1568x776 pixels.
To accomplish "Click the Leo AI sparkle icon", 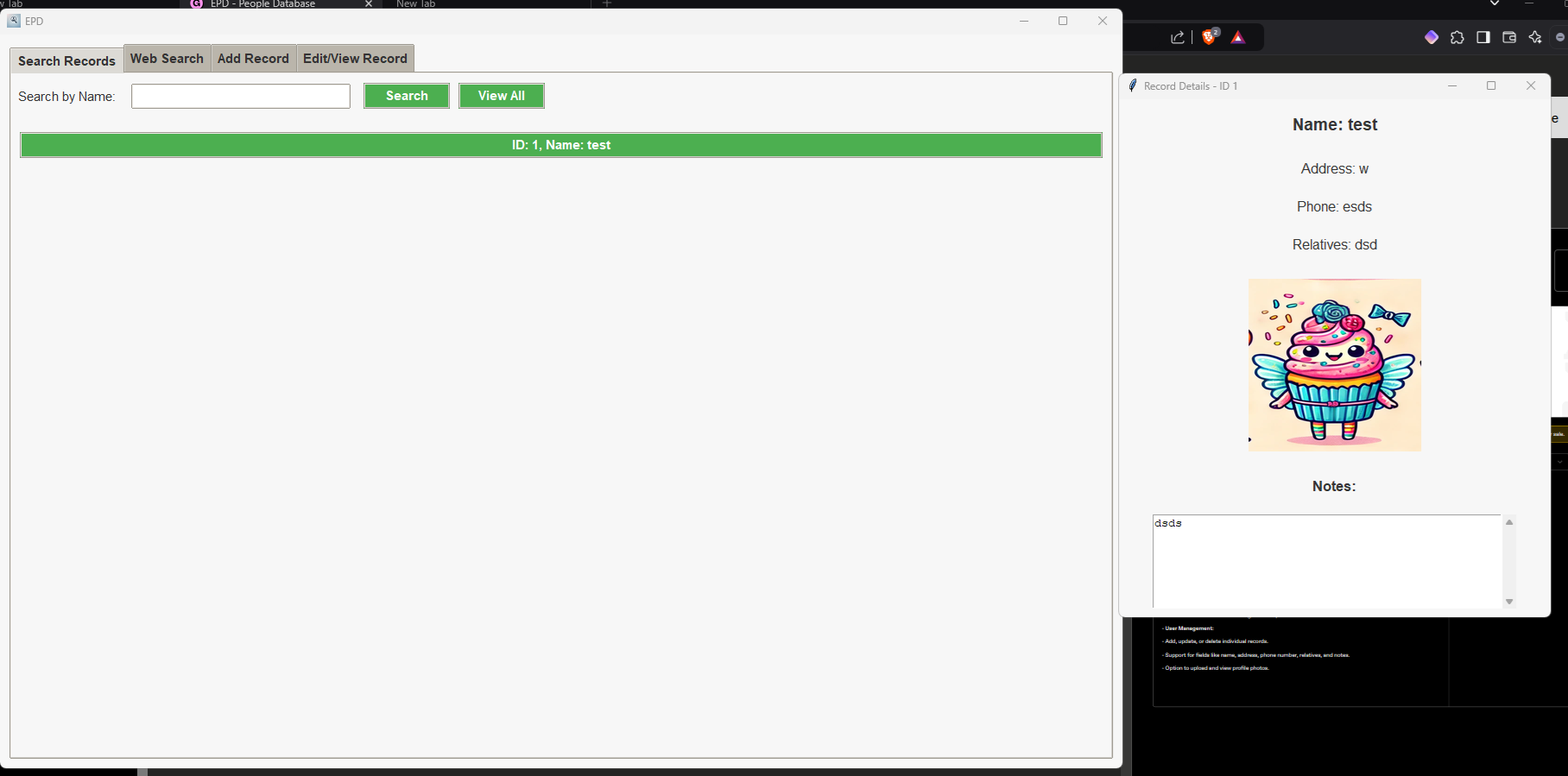I will pos(1535,37).
